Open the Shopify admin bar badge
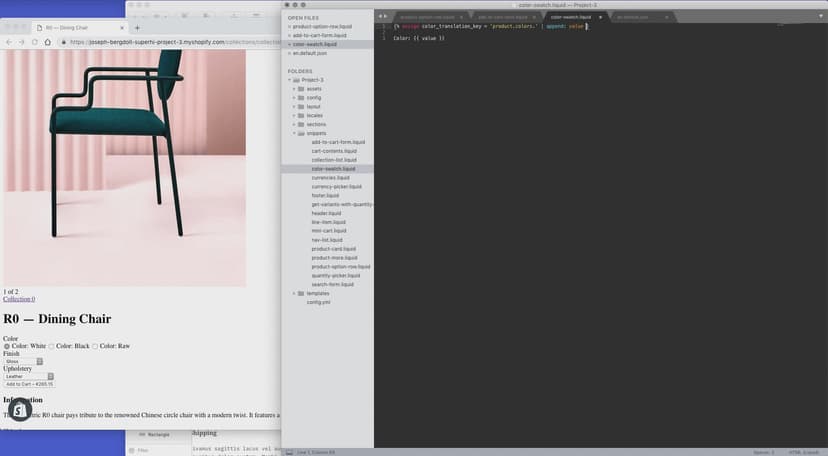This screenshot has width=828, height=456. (20, 411)
